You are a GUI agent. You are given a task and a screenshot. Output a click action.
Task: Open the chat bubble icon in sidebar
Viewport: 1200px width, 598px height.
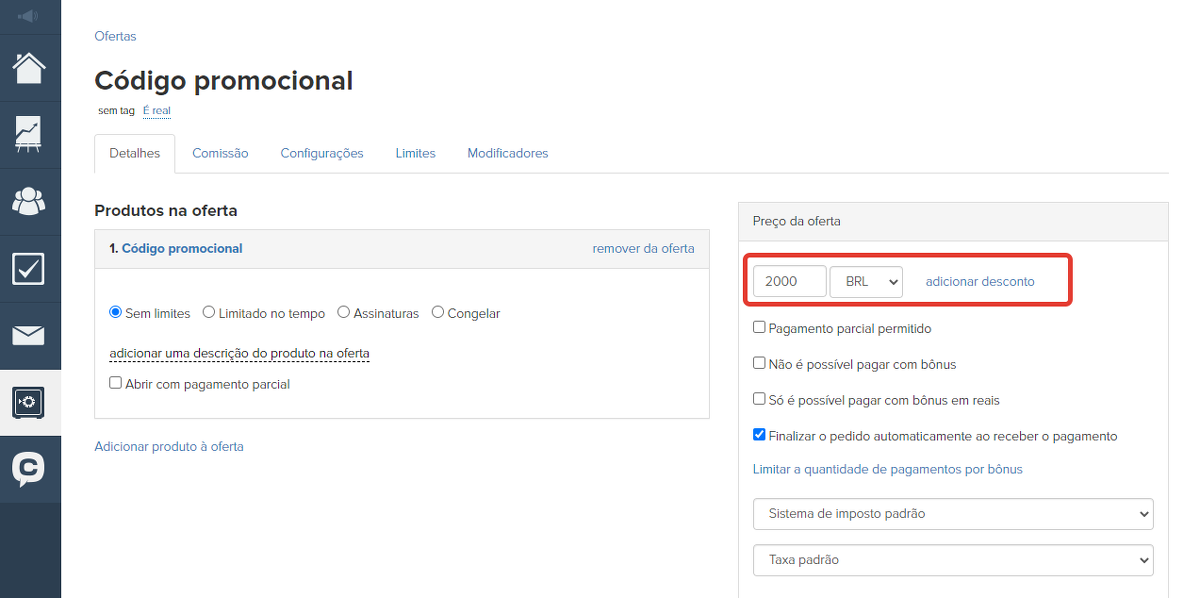point(29,469)
